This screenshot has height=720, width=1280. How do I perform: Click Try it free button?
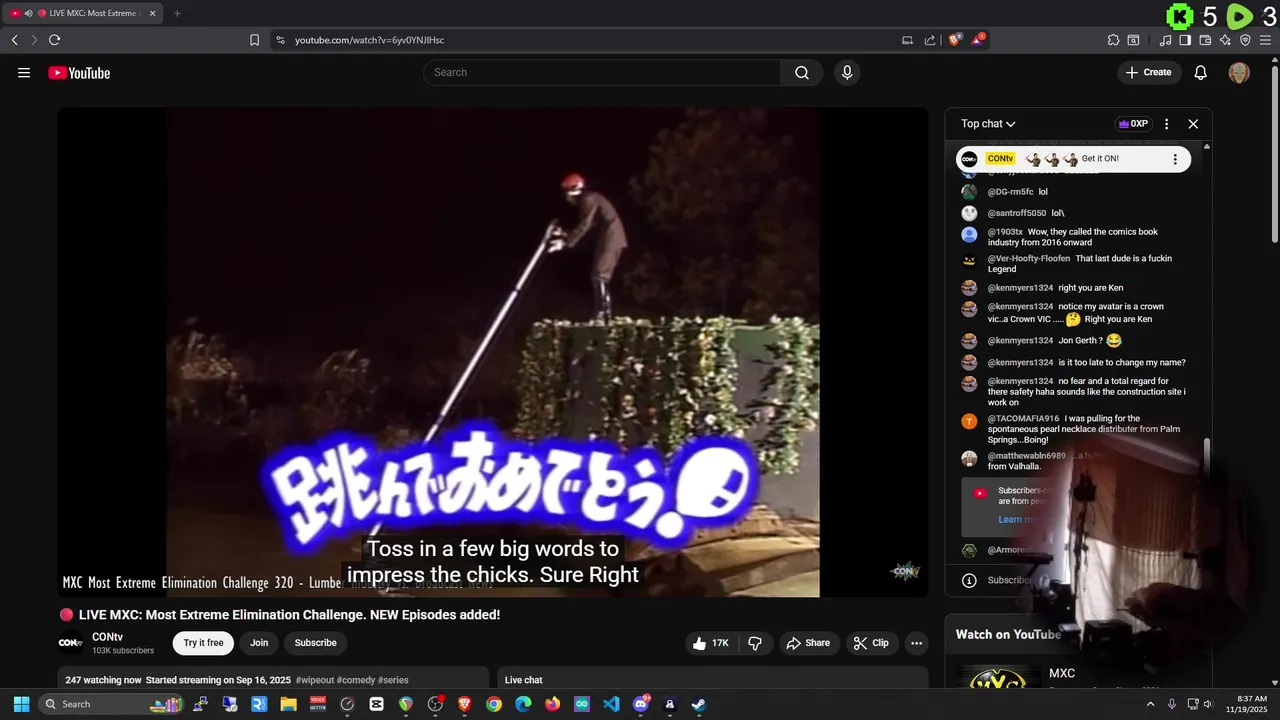[x=203, y=643]
